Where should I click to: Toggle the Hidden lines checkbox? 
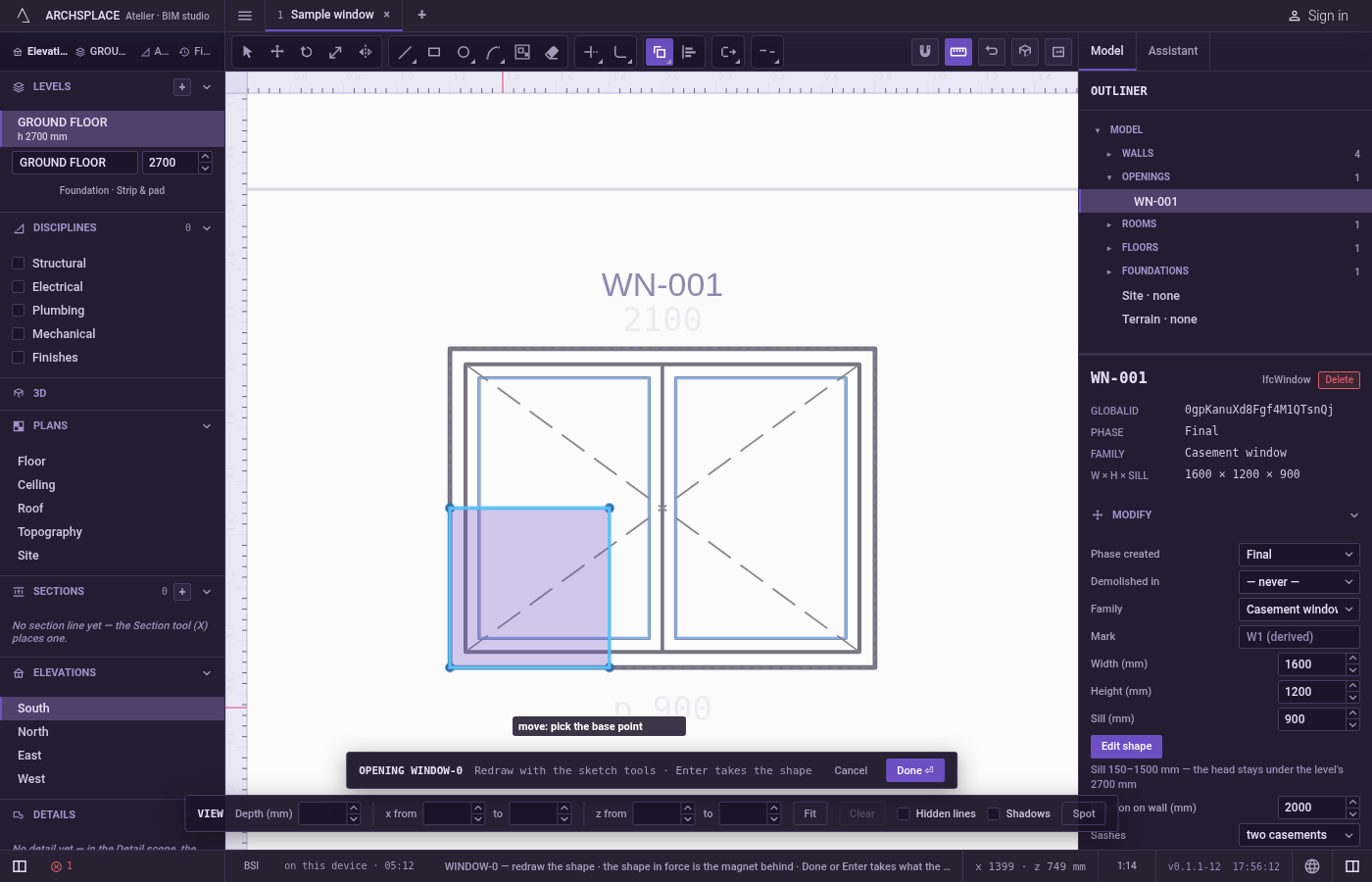[904, 813]
